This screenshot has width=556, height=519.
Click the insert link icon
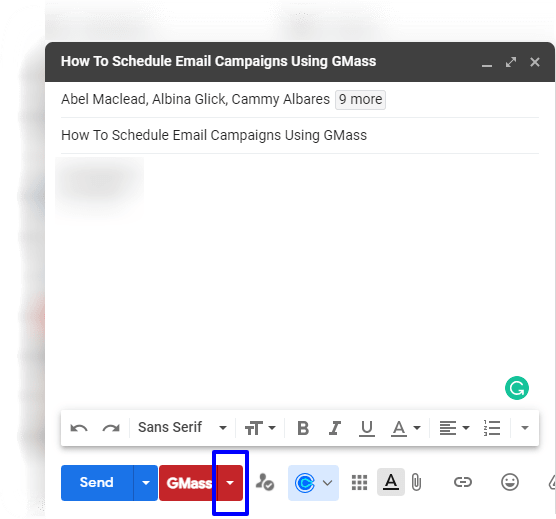coord(463,482)
